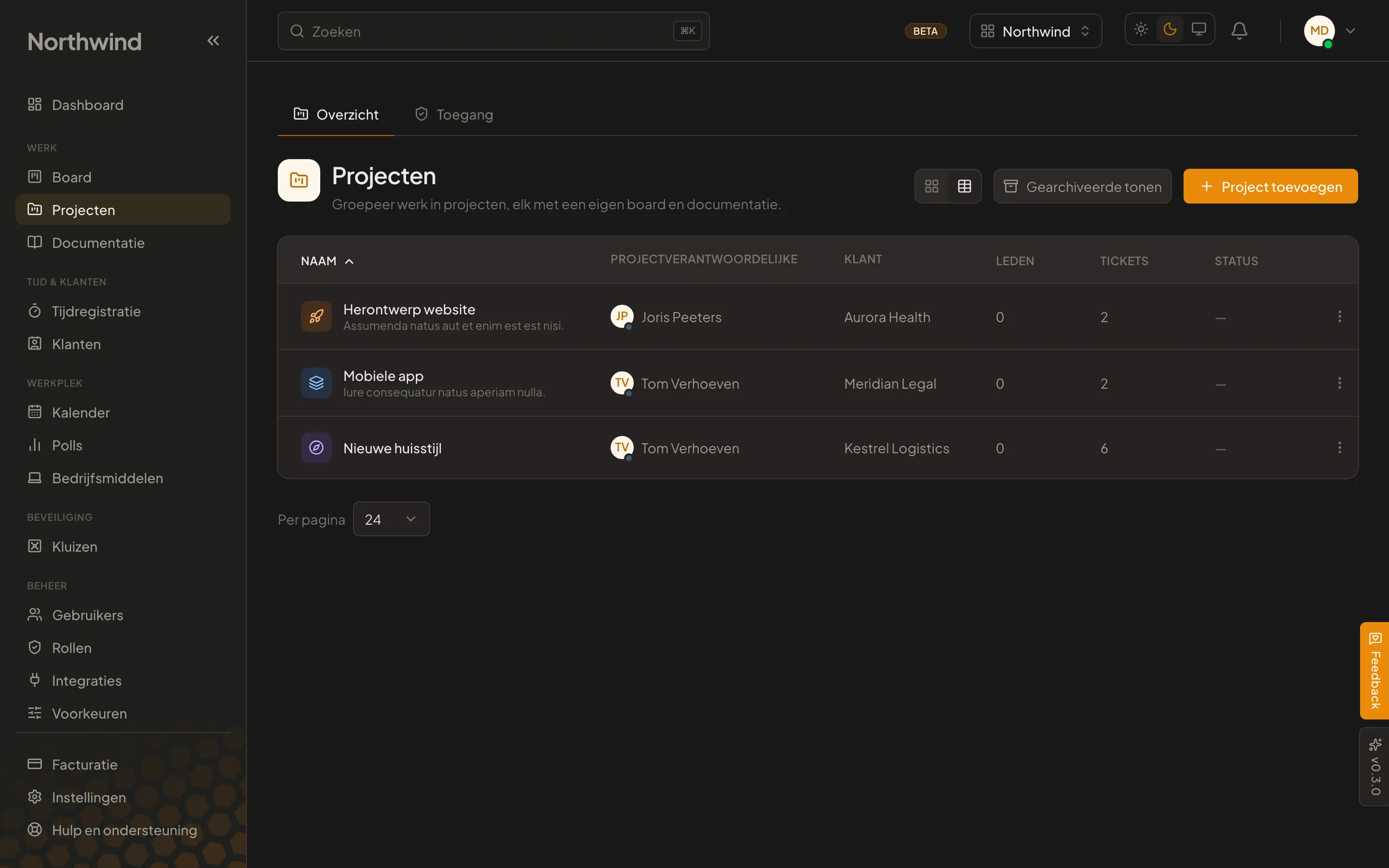Switch to light theme

1141,29
